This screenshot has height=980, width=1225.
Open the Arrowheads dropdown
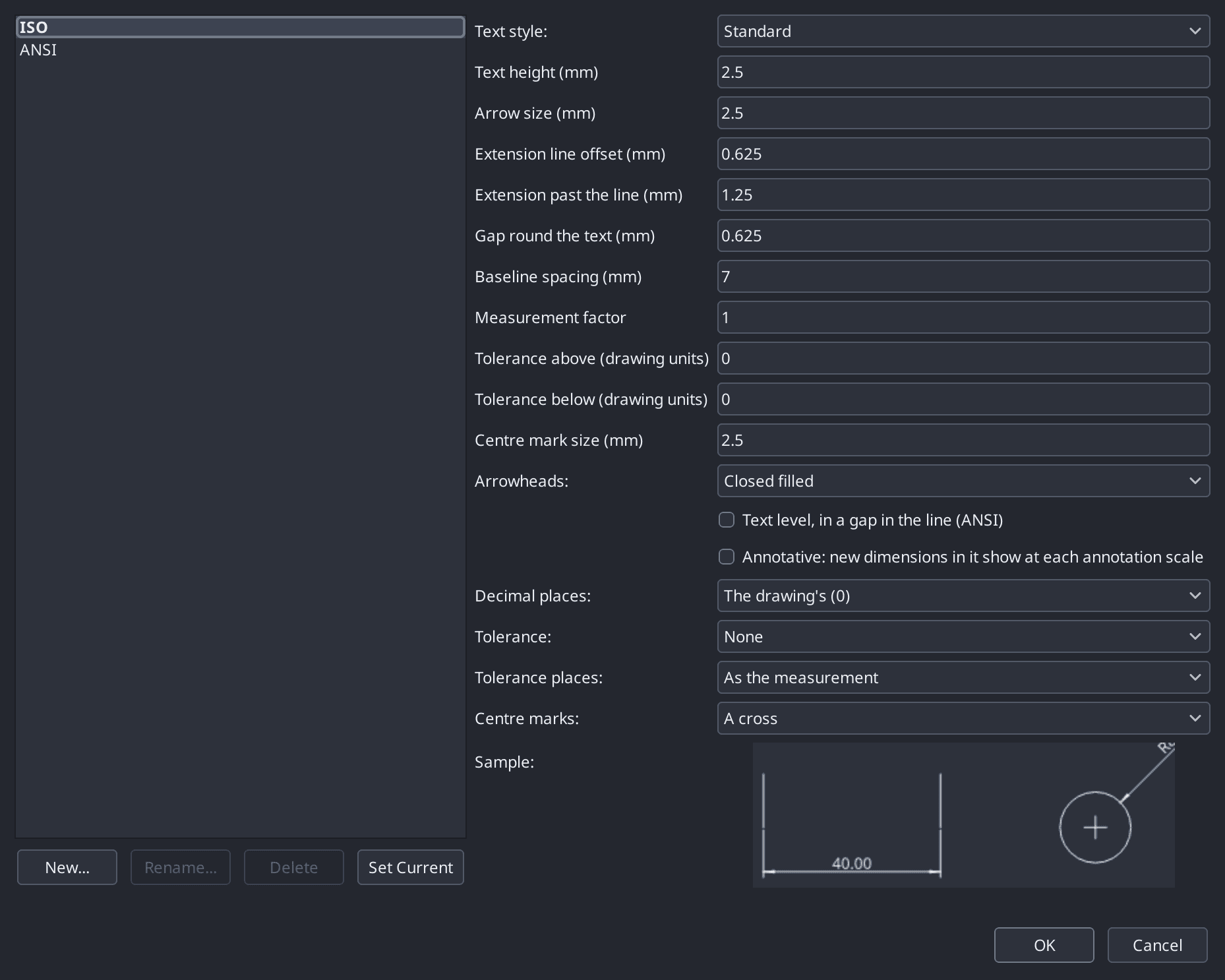point(963,481)
